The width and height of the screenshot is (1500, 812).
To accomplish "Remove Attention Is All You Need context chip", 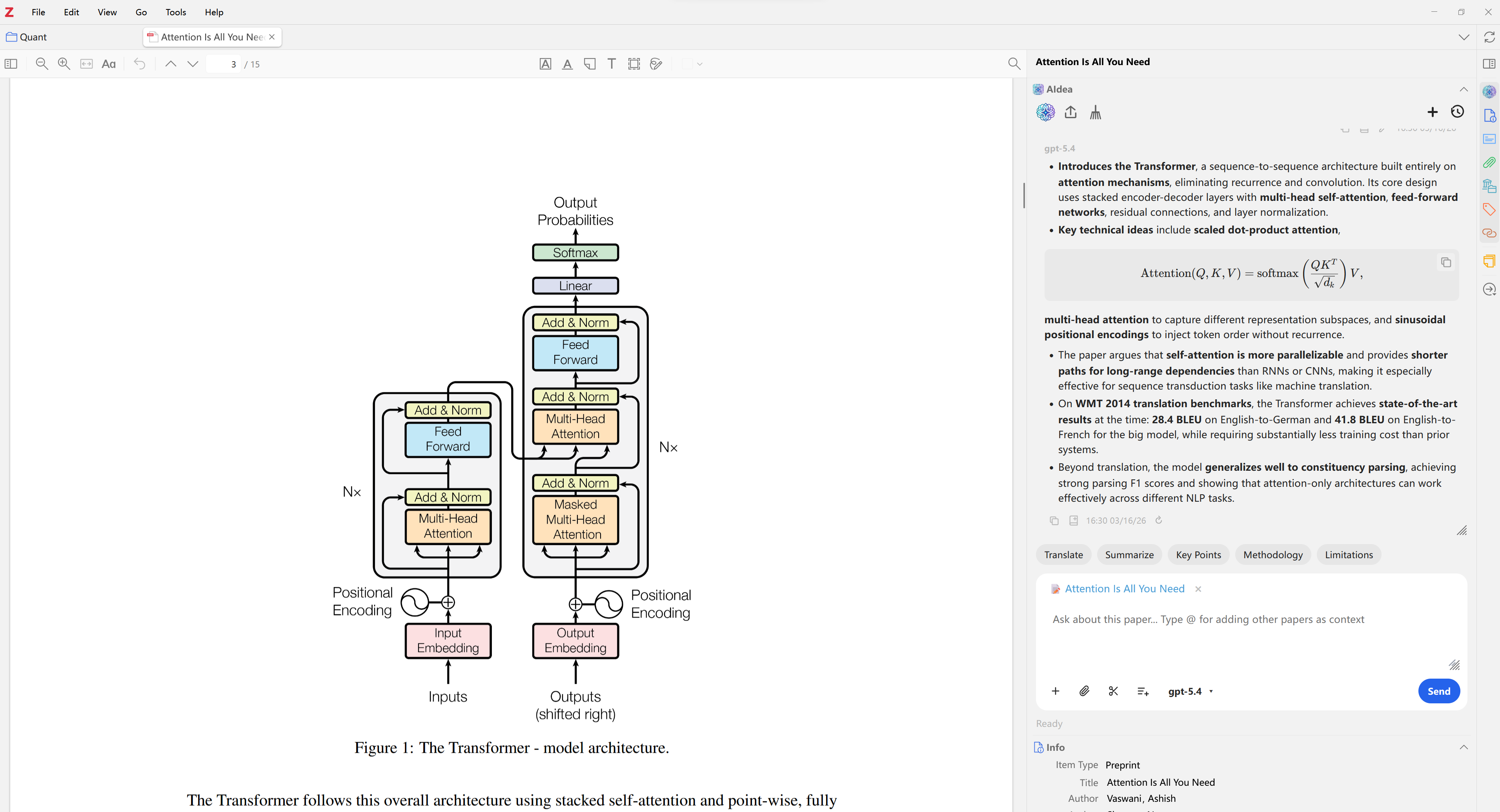I will (x=1198, y=589).
